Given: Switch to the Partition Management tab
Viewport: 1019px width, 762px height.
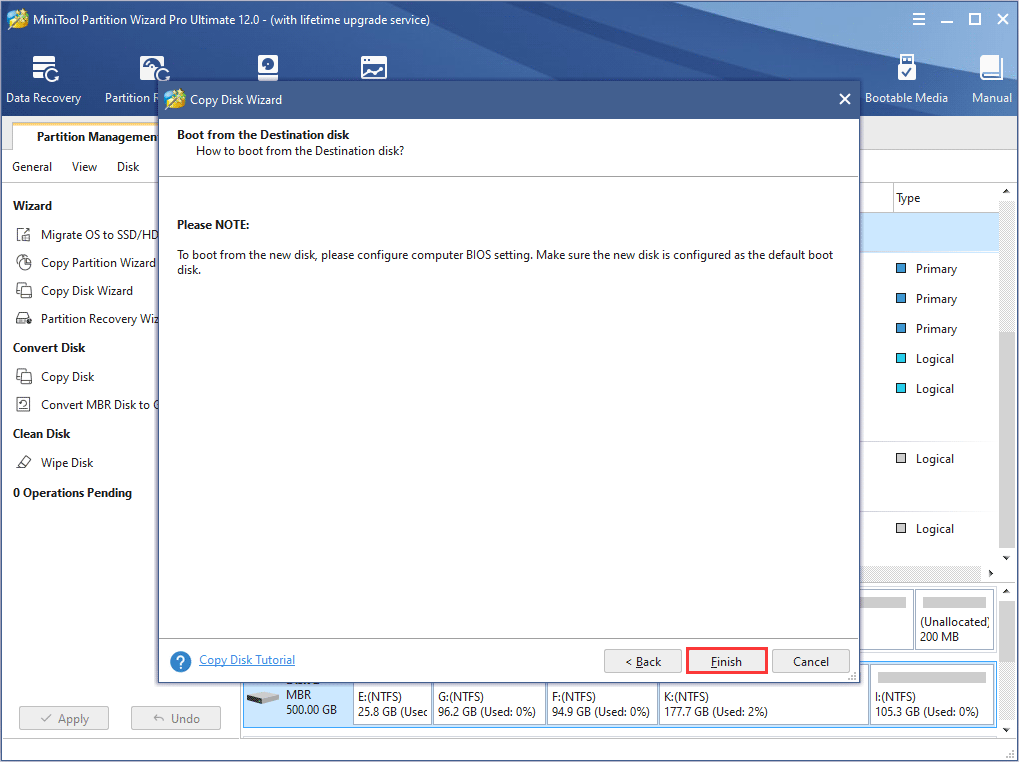Looking at the screenshot, I should point(86,136).
